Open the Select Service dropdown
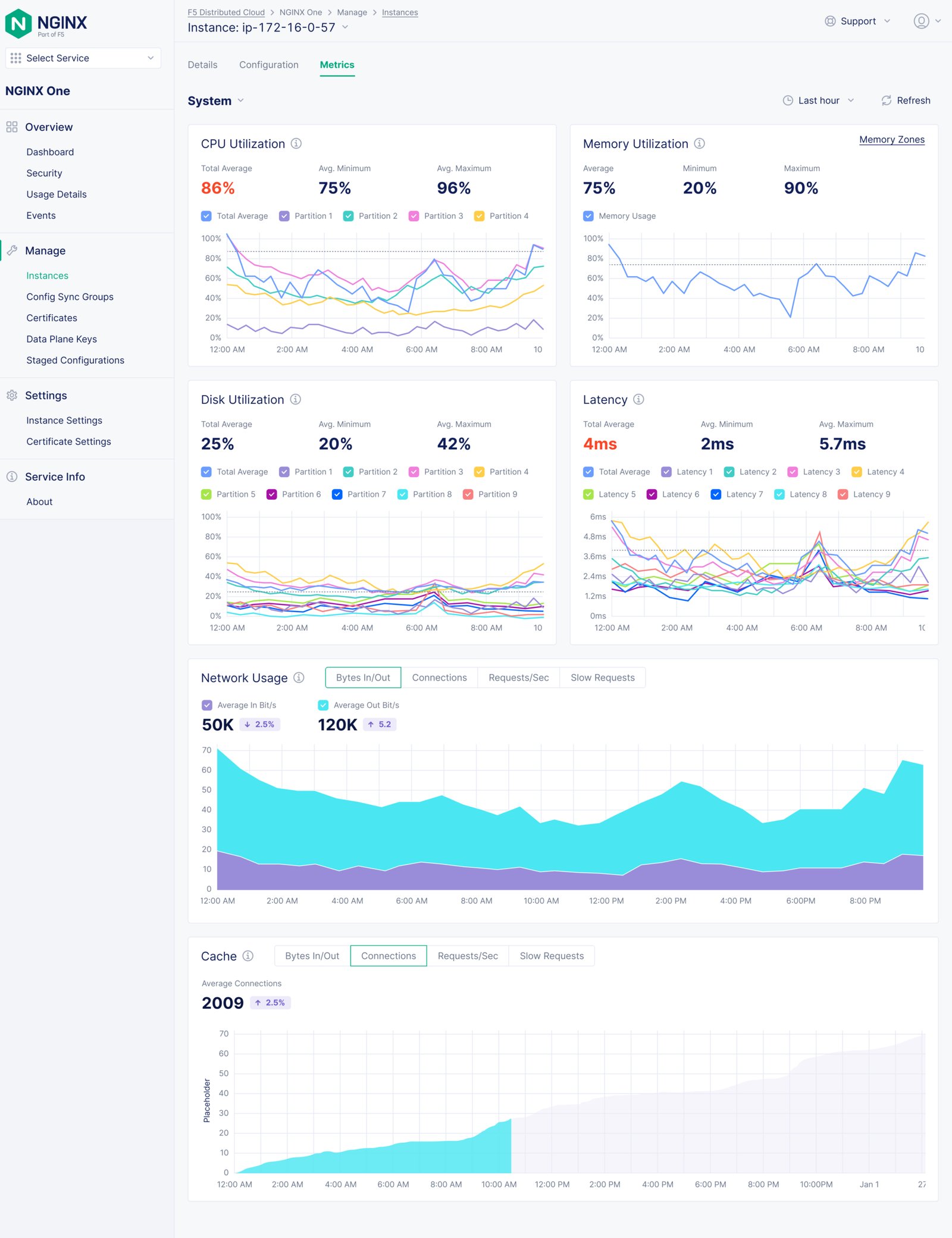 pos(83,58)
